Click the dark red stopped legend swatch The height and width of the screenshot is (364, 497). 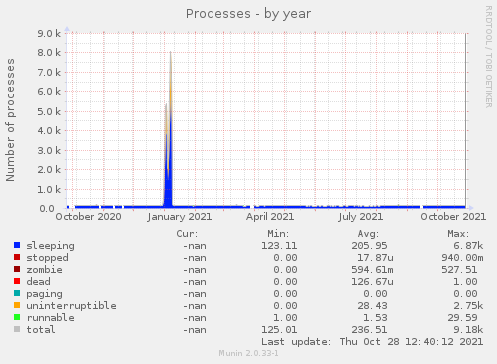[x=17, y=257]
